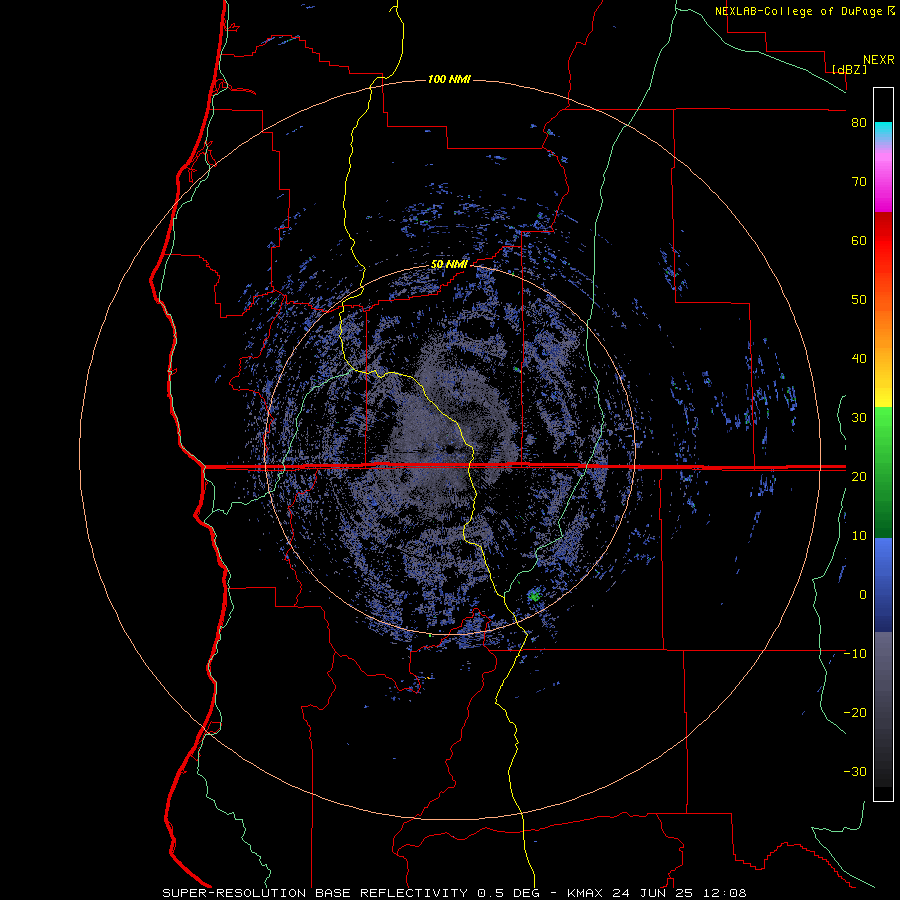Viewport: 900px width, 900px height.
Task: Click the 50 NMI range ring label
Action: (x=449, y=265)
